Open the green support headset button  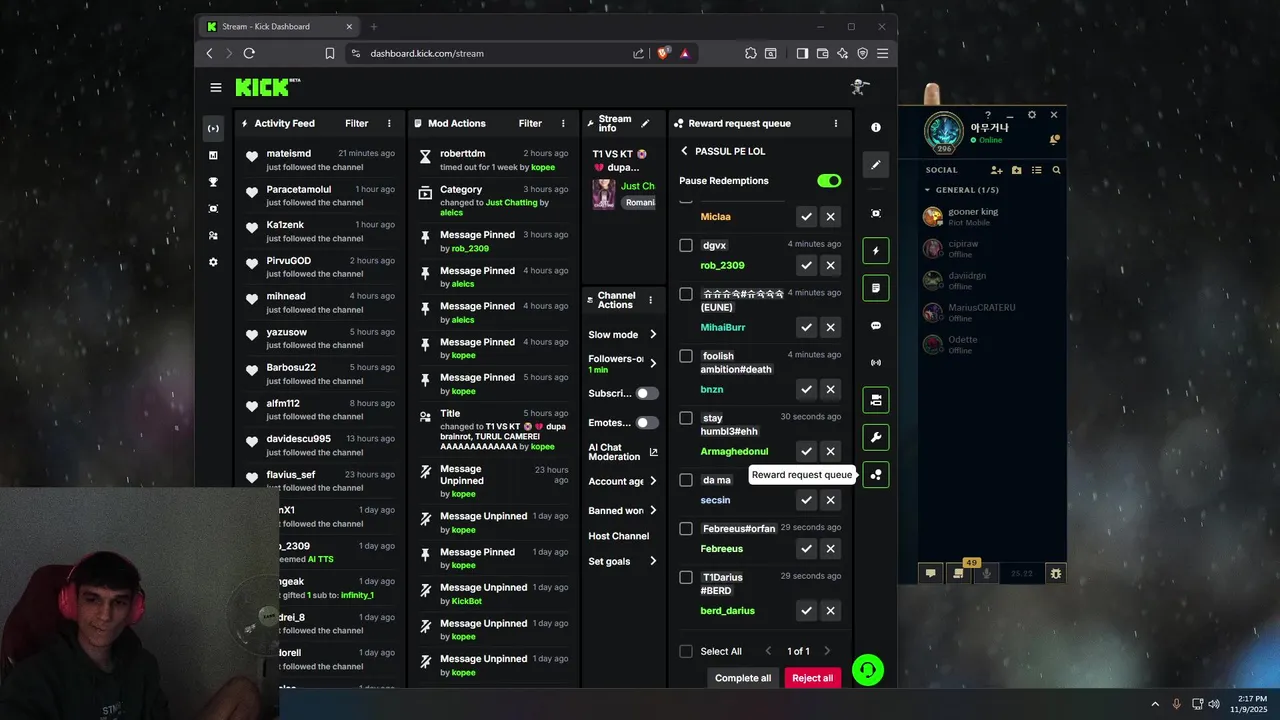point(868,670)
